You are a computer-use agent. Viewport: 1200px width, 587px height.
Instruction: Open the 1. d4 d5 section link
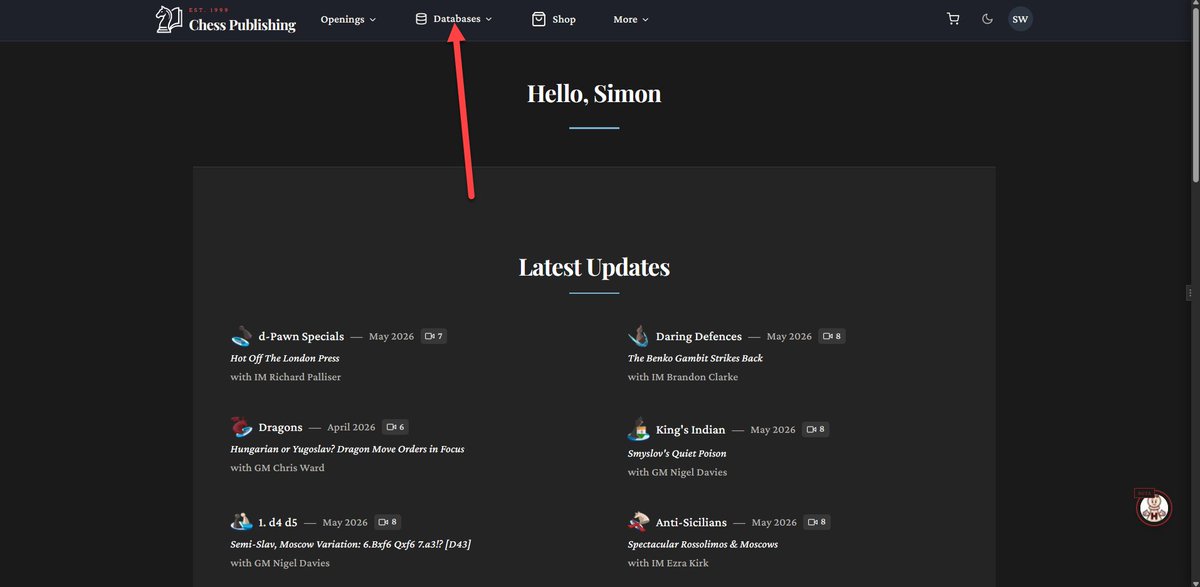(278, 522)
